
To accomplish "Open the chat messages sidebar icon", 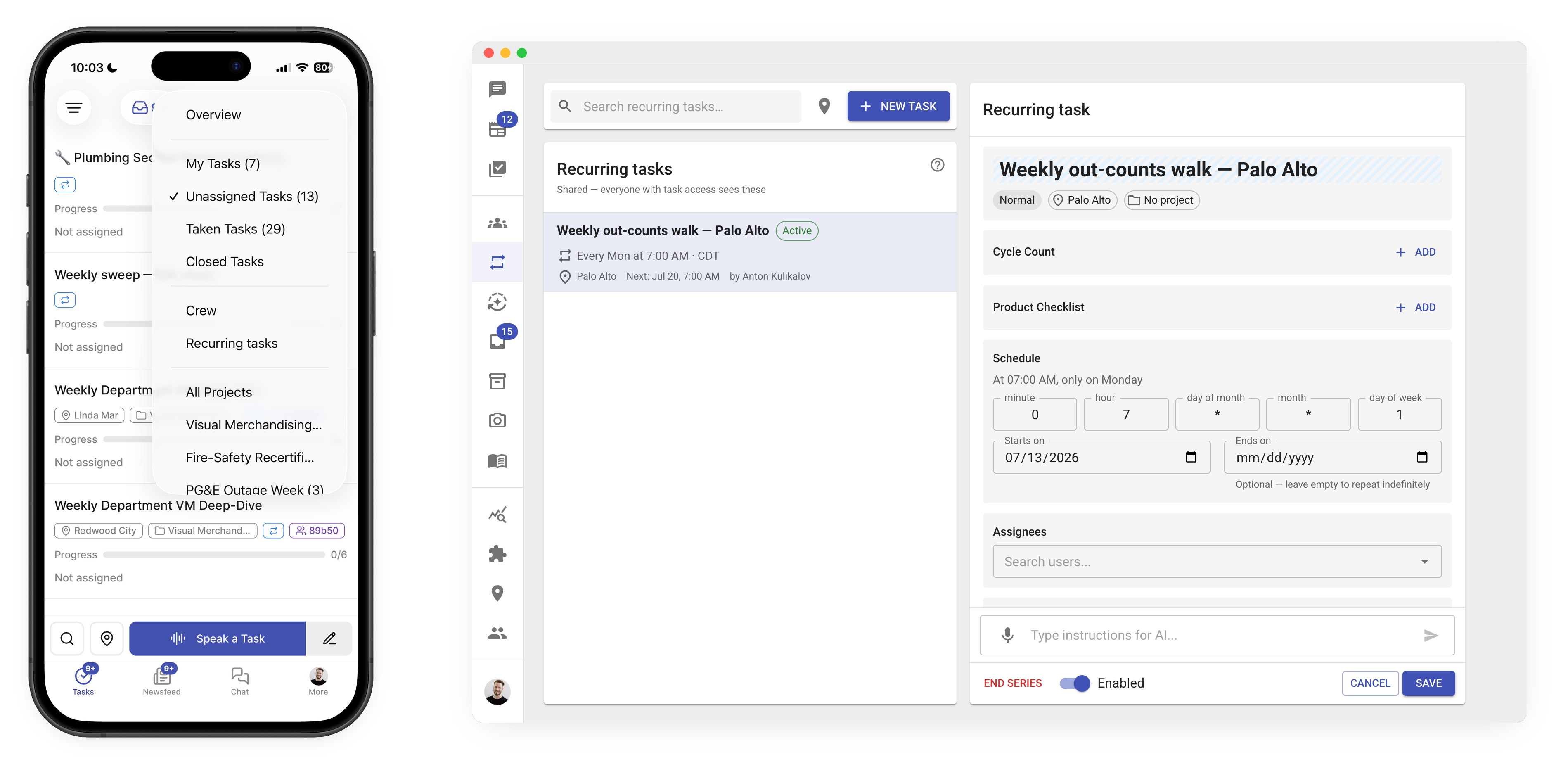I will [x=497, y=89].
